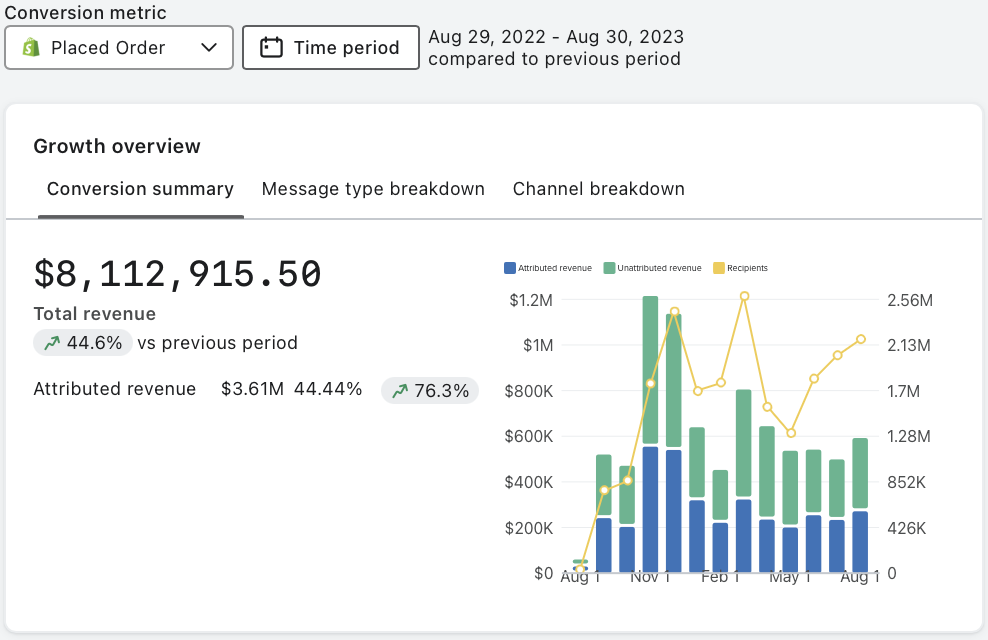
Task: Switch to the Conversion summary tab
Action: (140, 189)
